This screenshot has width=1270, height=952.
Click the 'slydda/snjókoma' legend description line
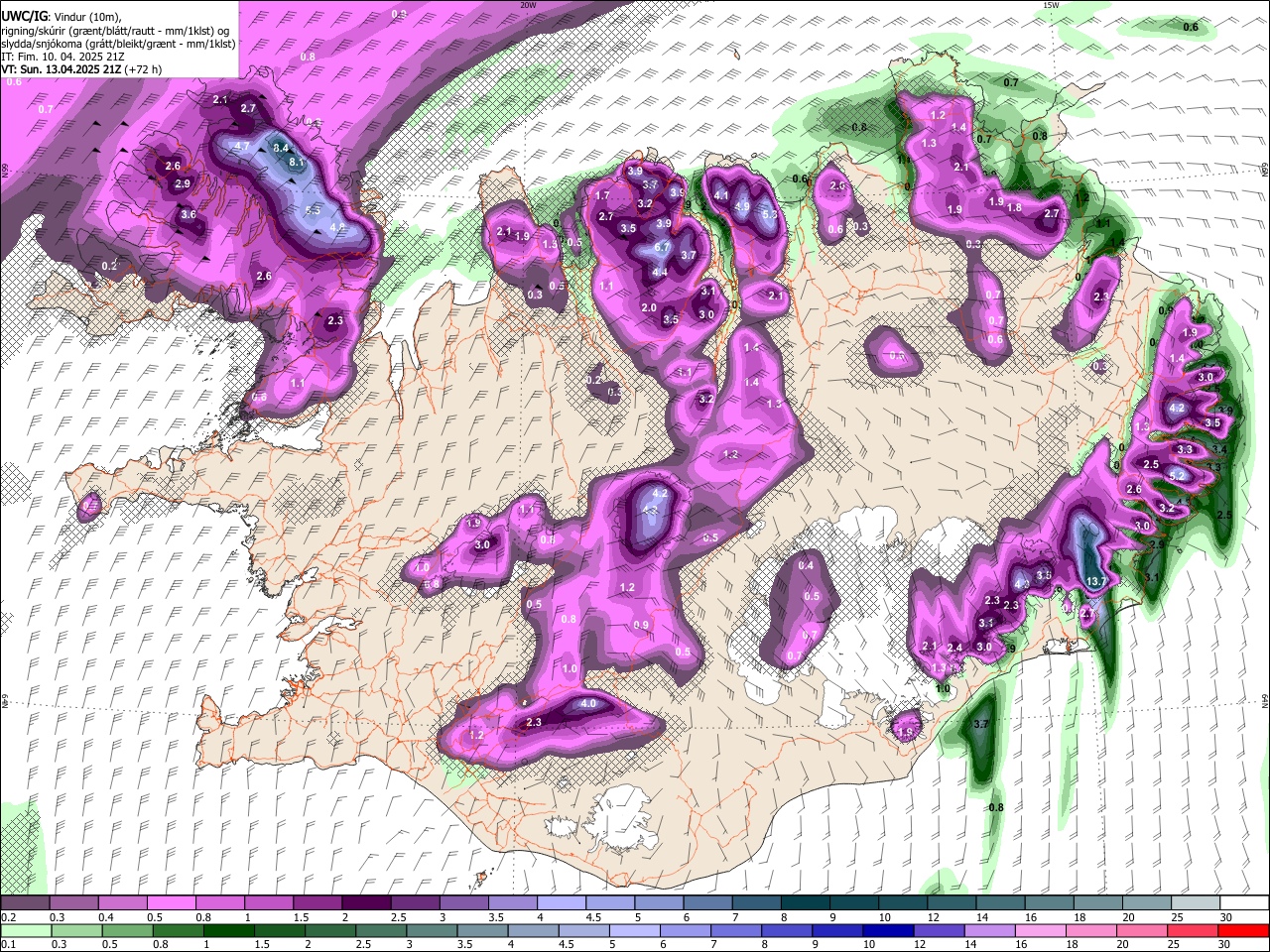click(x=118, y=44)
